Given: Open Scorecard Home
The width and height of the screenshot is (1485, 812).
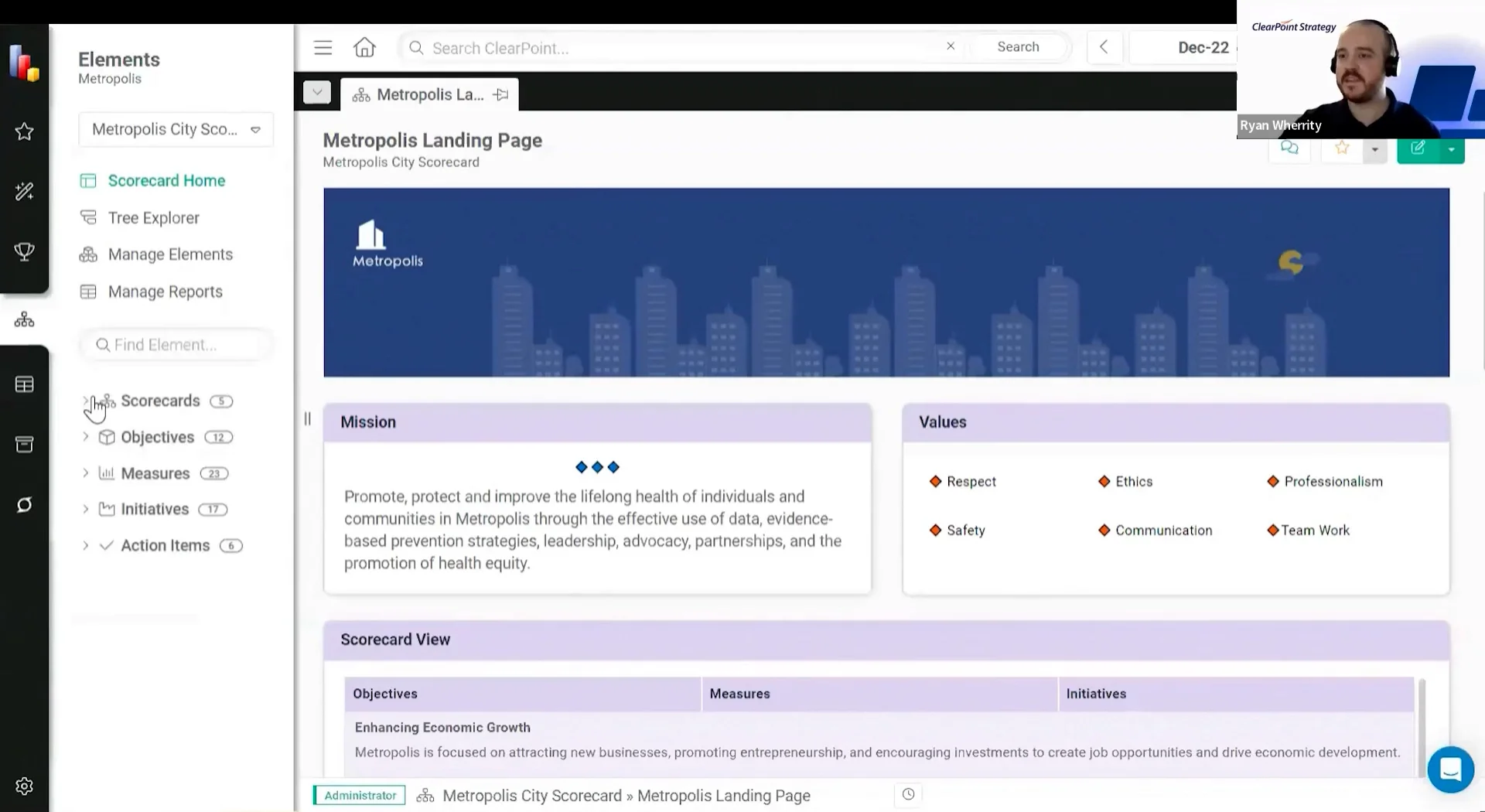Looking at the screenshot, I should (165, 180).
